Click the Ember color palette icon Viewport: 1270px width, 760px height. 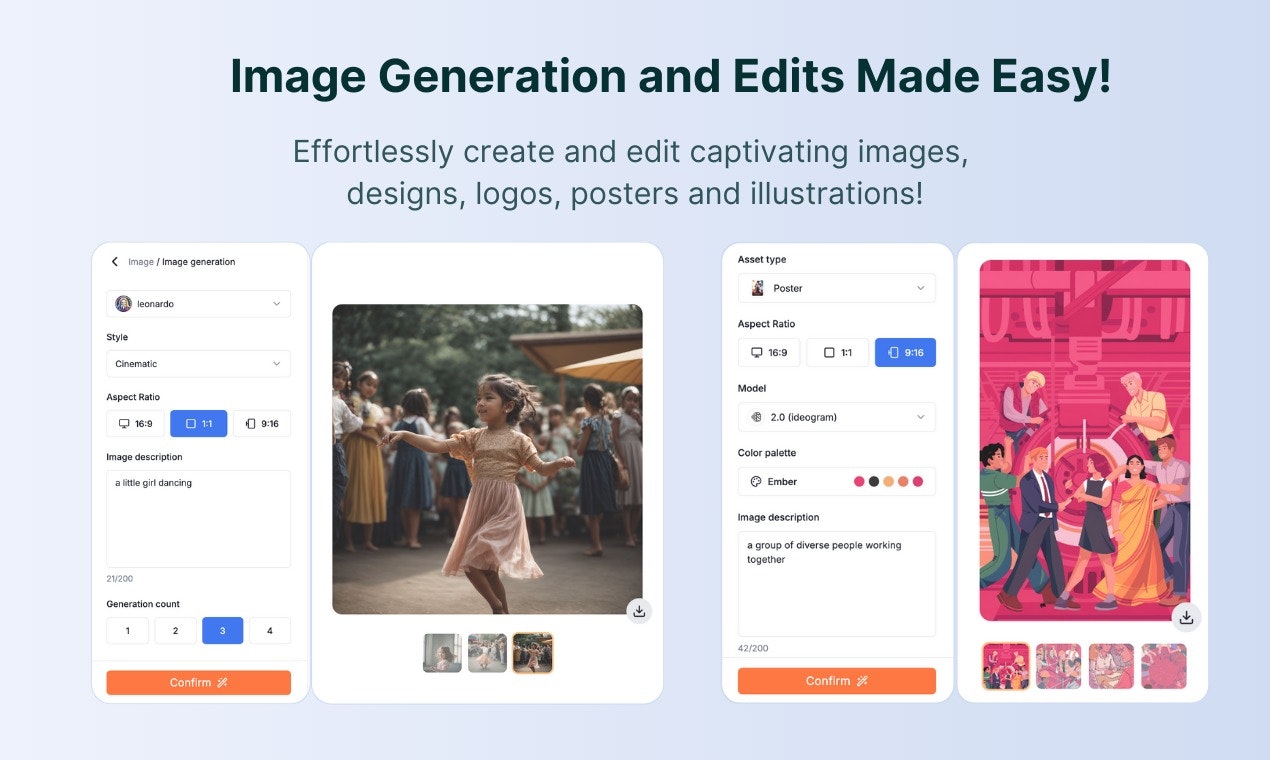pyautogui.click(x=756, y=481)
